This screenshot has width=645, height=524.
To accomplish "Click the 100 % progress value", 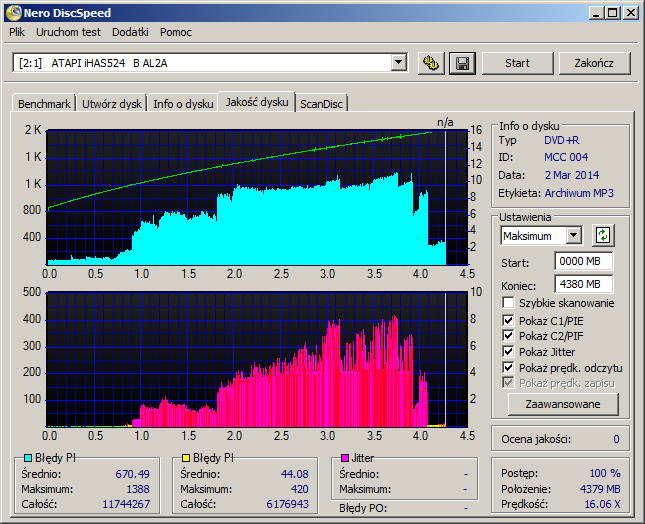I will (605, 473).
